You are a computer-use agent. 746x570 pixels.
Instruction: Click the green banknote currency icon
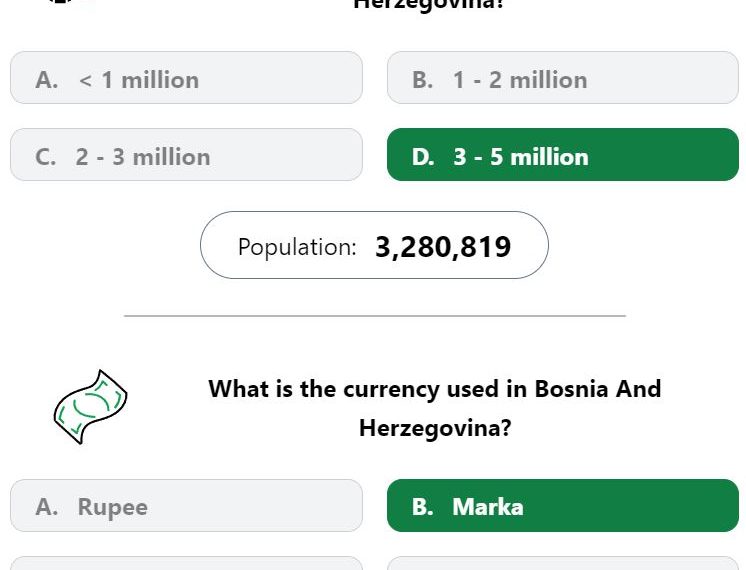coord(90,407)
